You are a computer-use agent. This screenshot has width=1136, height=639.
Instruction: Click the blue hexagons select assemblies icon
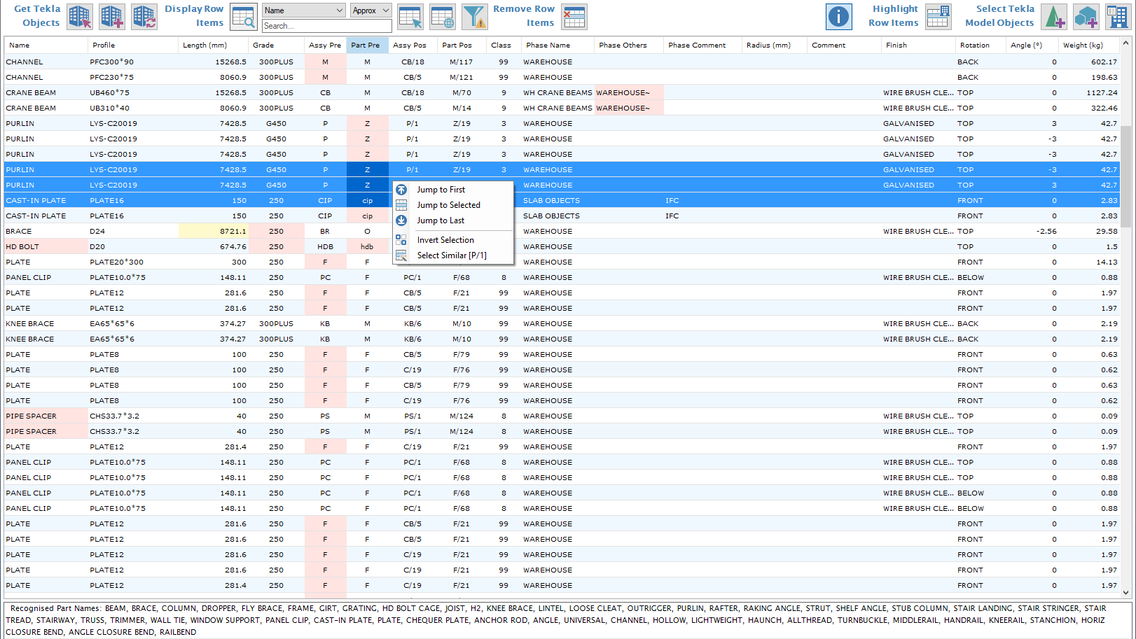1086,16
